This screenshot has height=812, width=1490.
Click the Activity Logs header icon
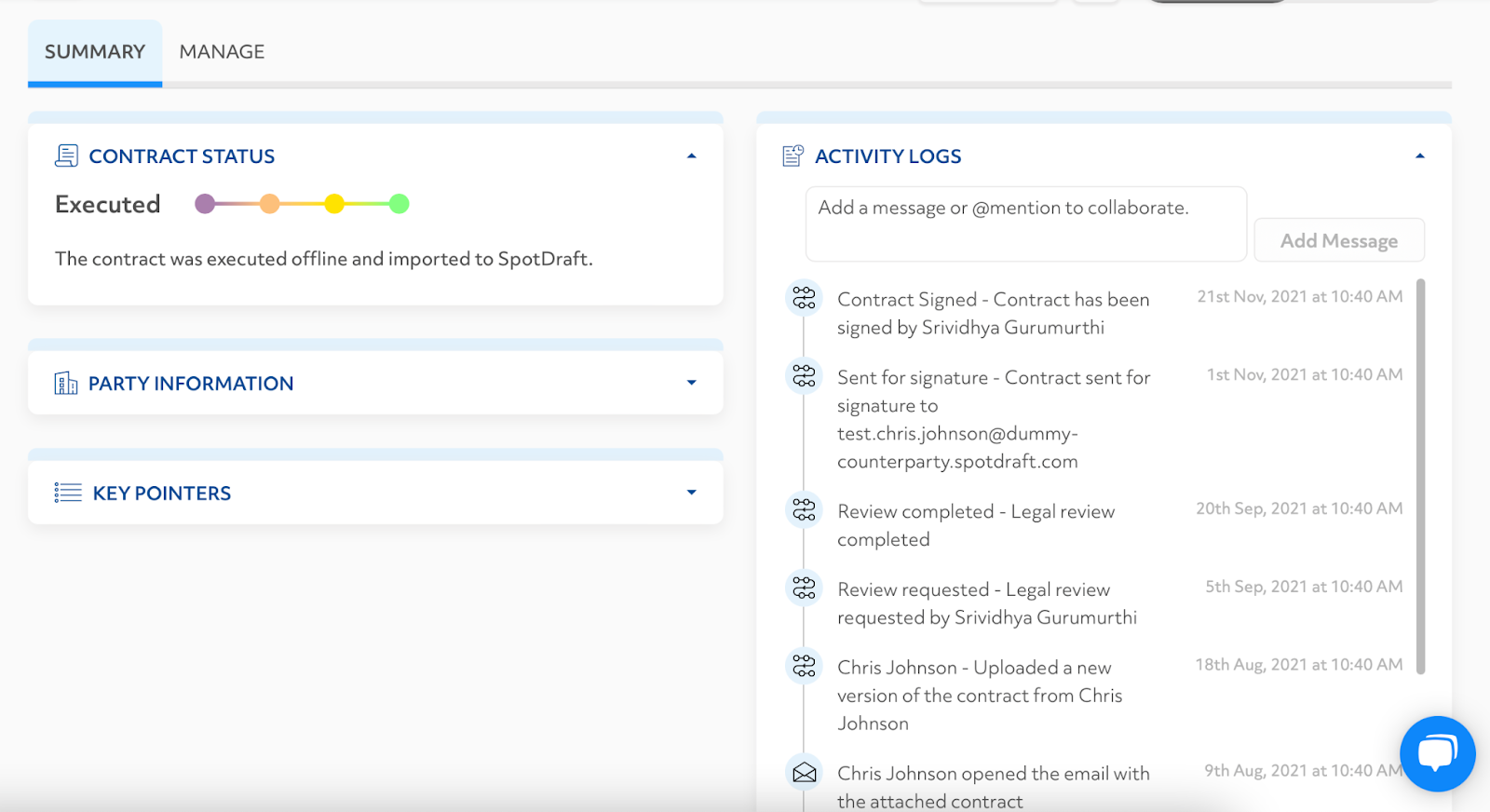[792, 156]
